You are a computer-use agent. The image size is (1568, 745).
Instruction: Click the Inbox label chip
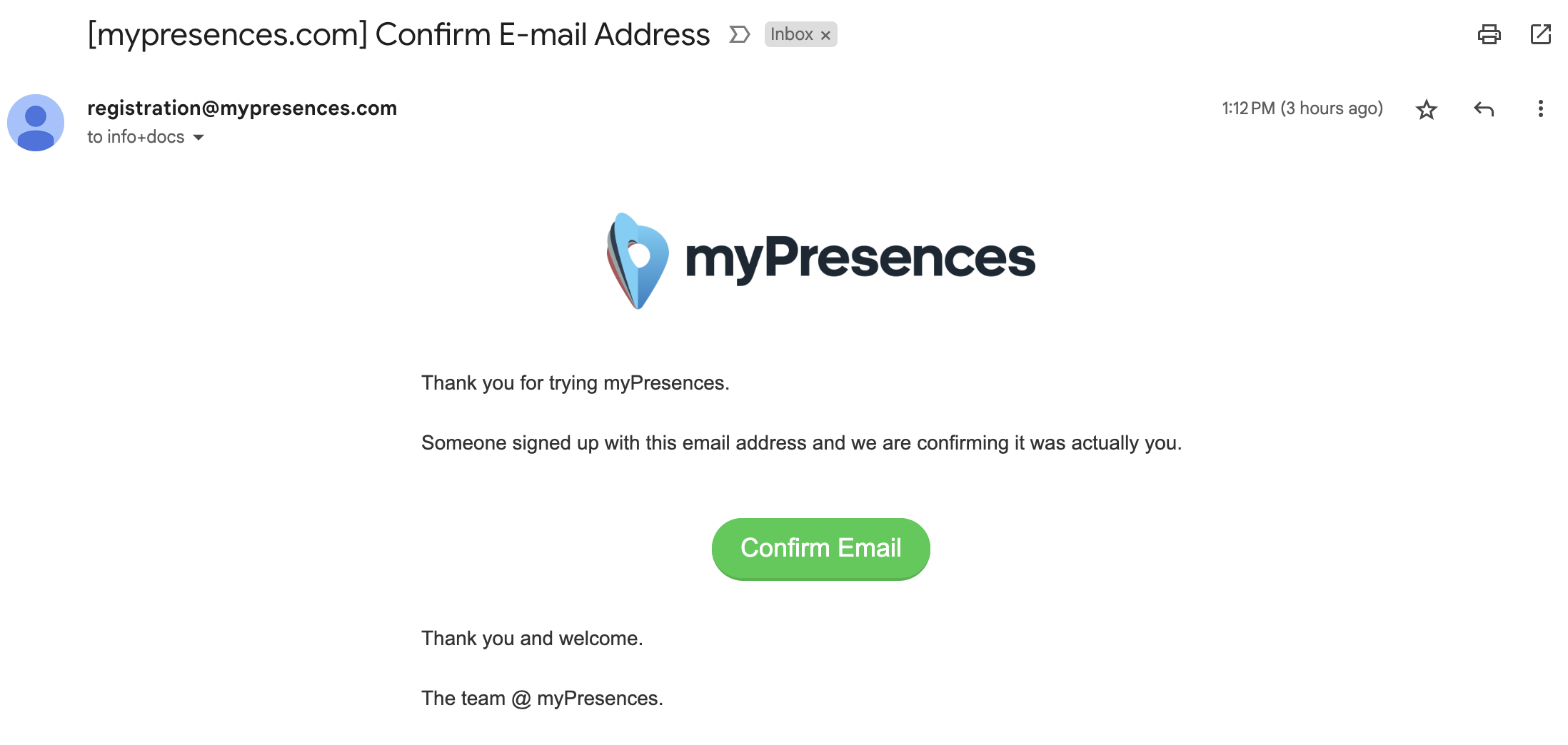791,34
